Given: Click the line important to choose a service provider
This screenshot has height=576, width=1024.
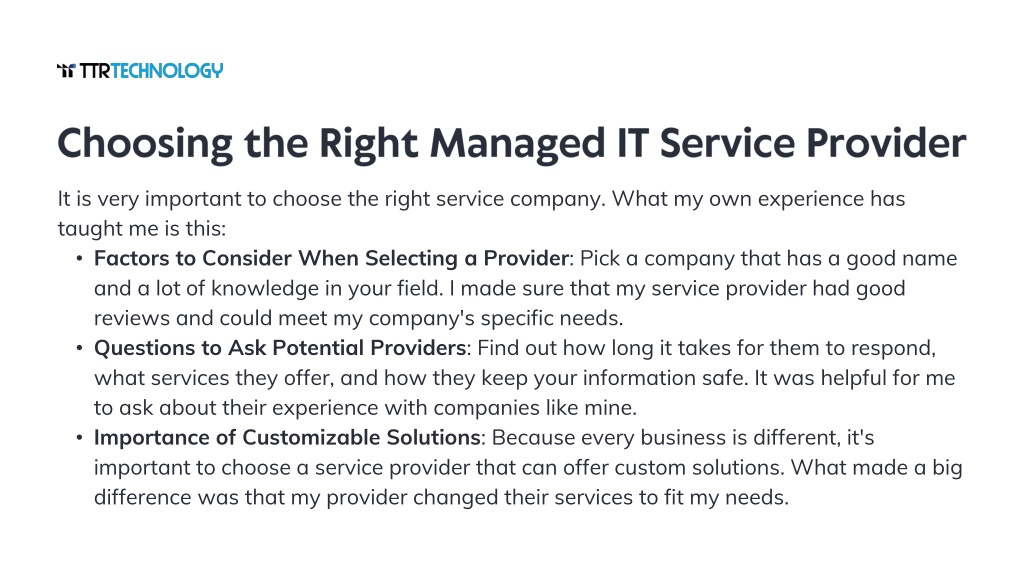Looking at the screenshot, I should pos(528,468).
